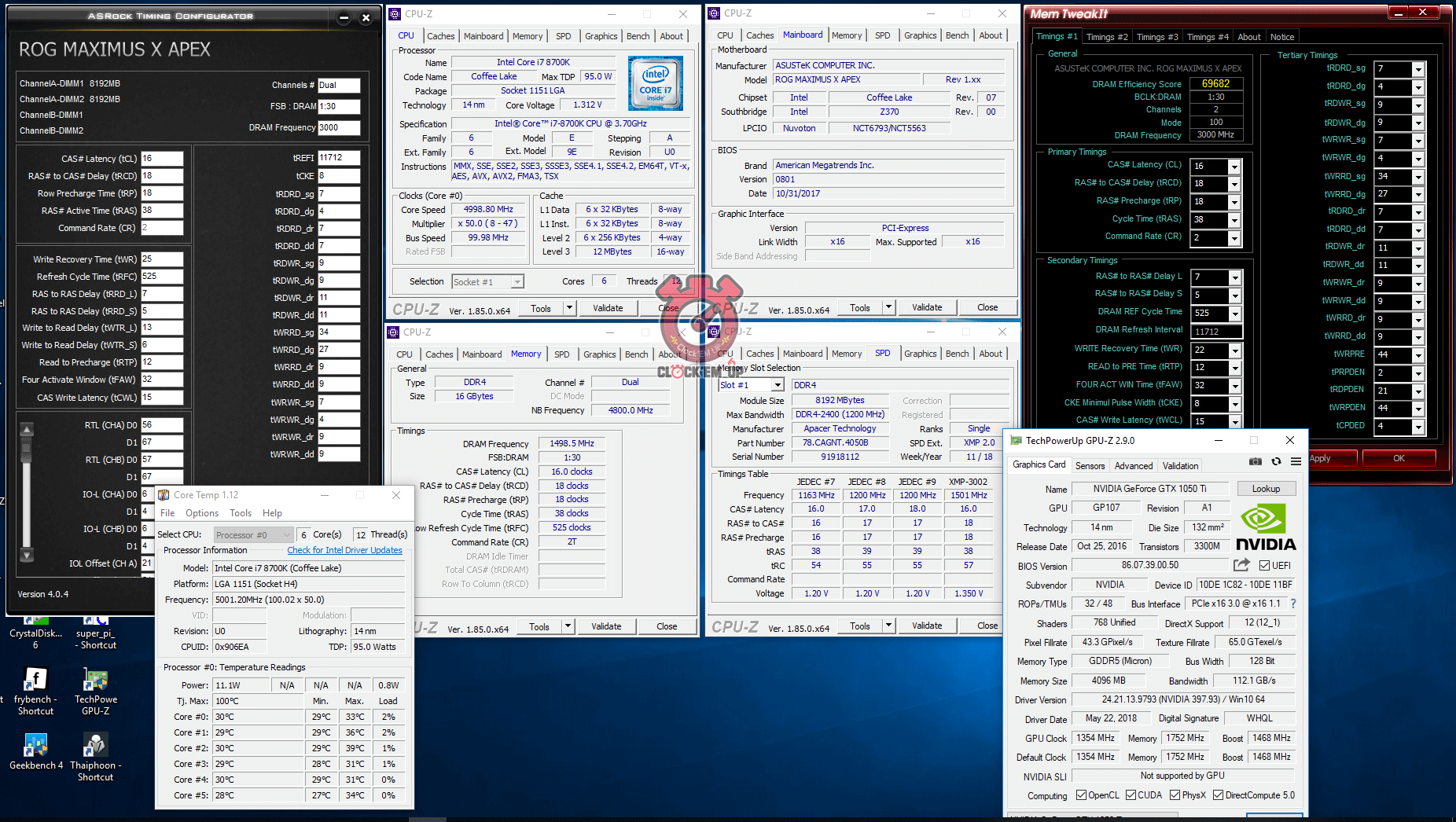The height and width of the screenshot is (822, 1456).
Task: Toggle the CUDA checkbox
Action: (x=1131, y=795)
